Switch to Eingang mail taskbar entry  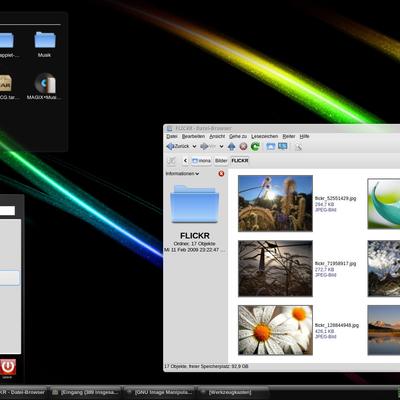85,393
